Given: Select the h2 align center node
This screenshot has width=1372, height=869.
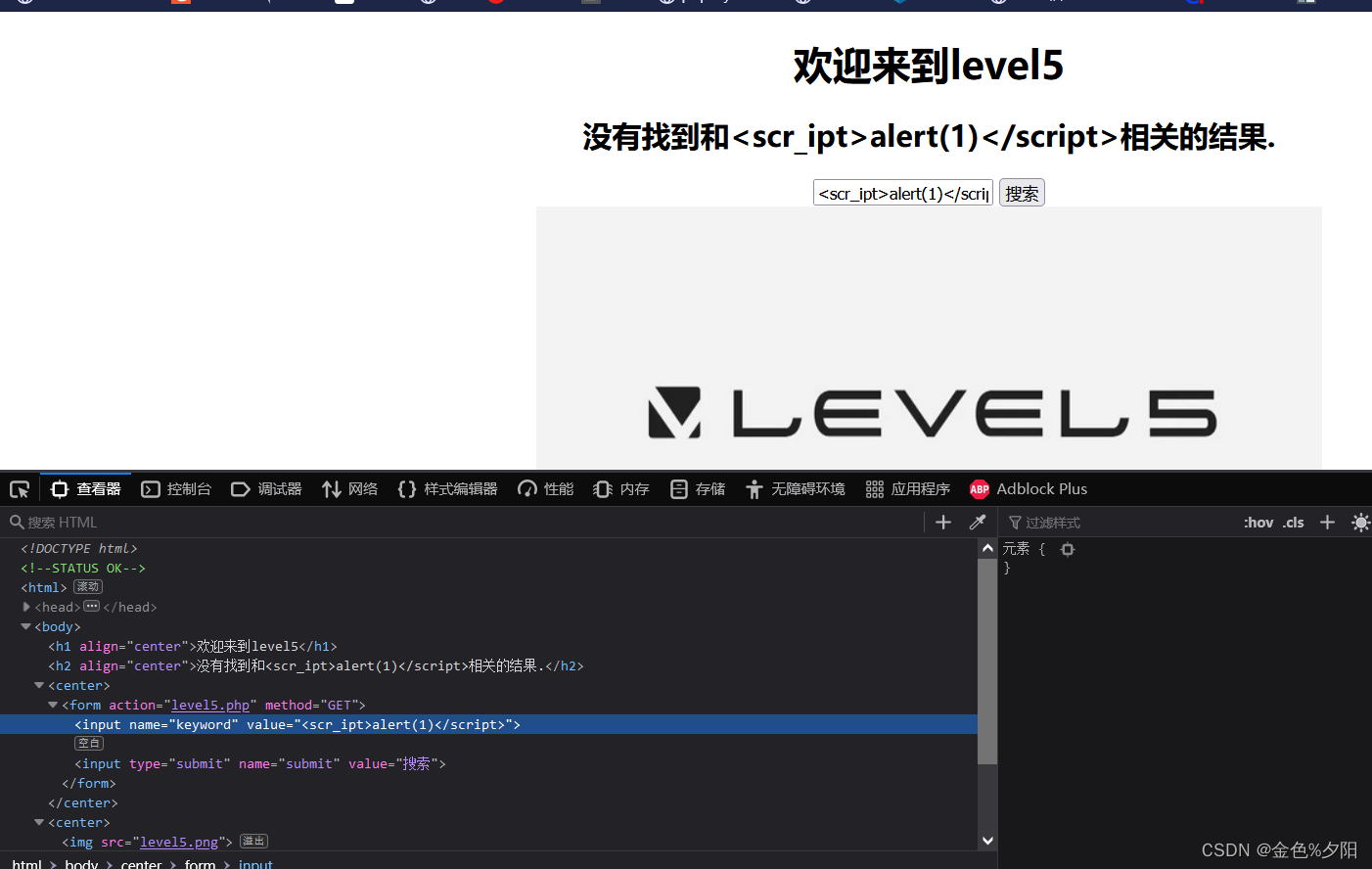Looking at the screenshot, I should click(316, 666).
